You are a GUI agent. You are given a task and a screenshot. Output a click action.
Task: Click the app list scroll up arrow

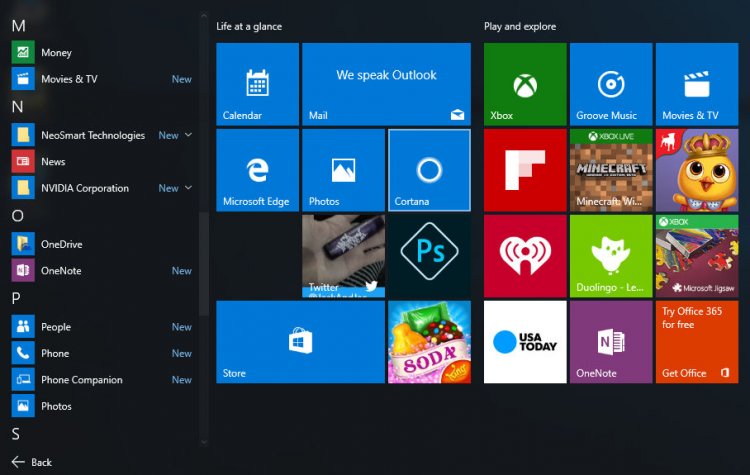[x=204, y=15]
